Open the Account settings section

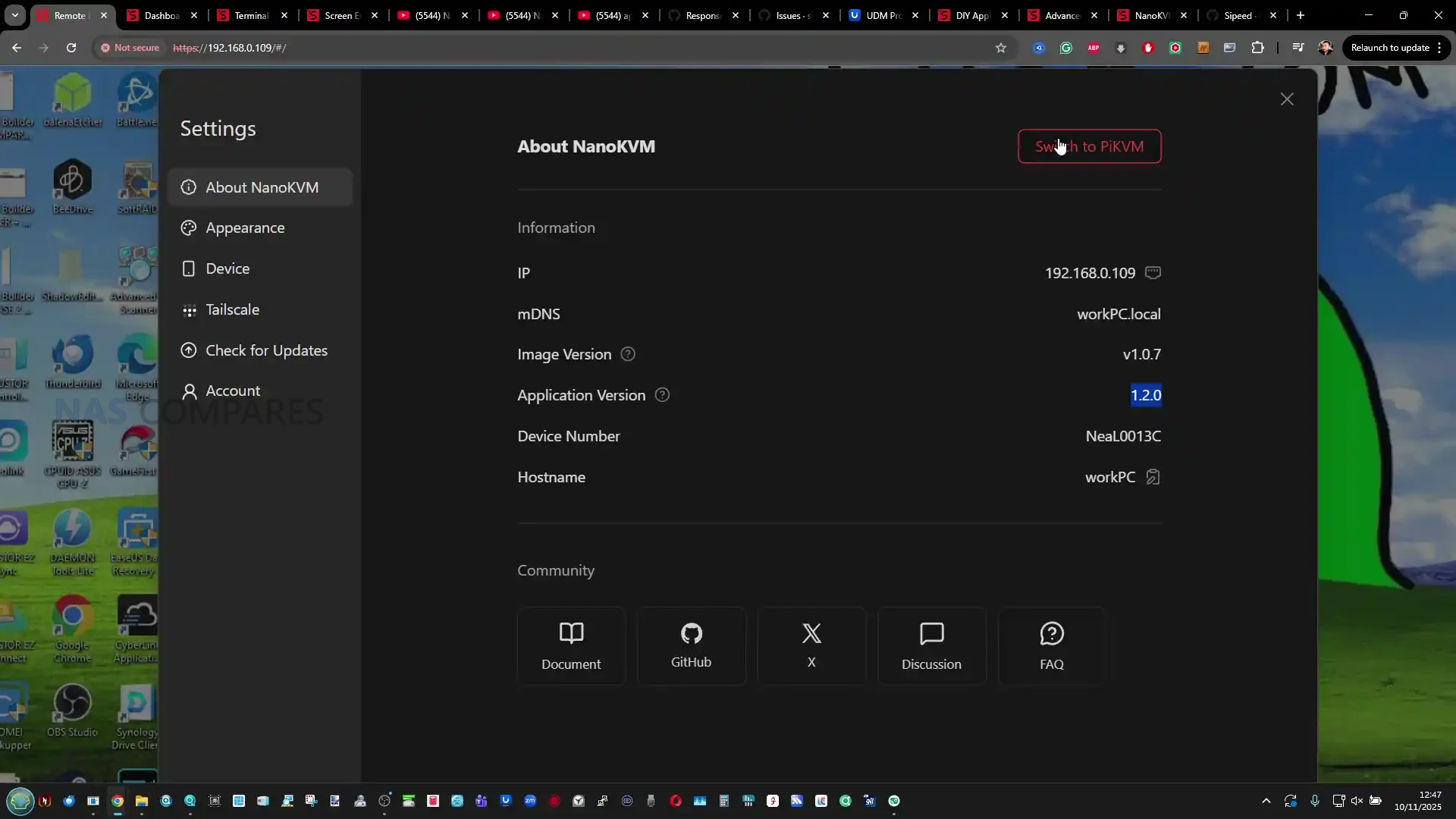pos(233,391)
